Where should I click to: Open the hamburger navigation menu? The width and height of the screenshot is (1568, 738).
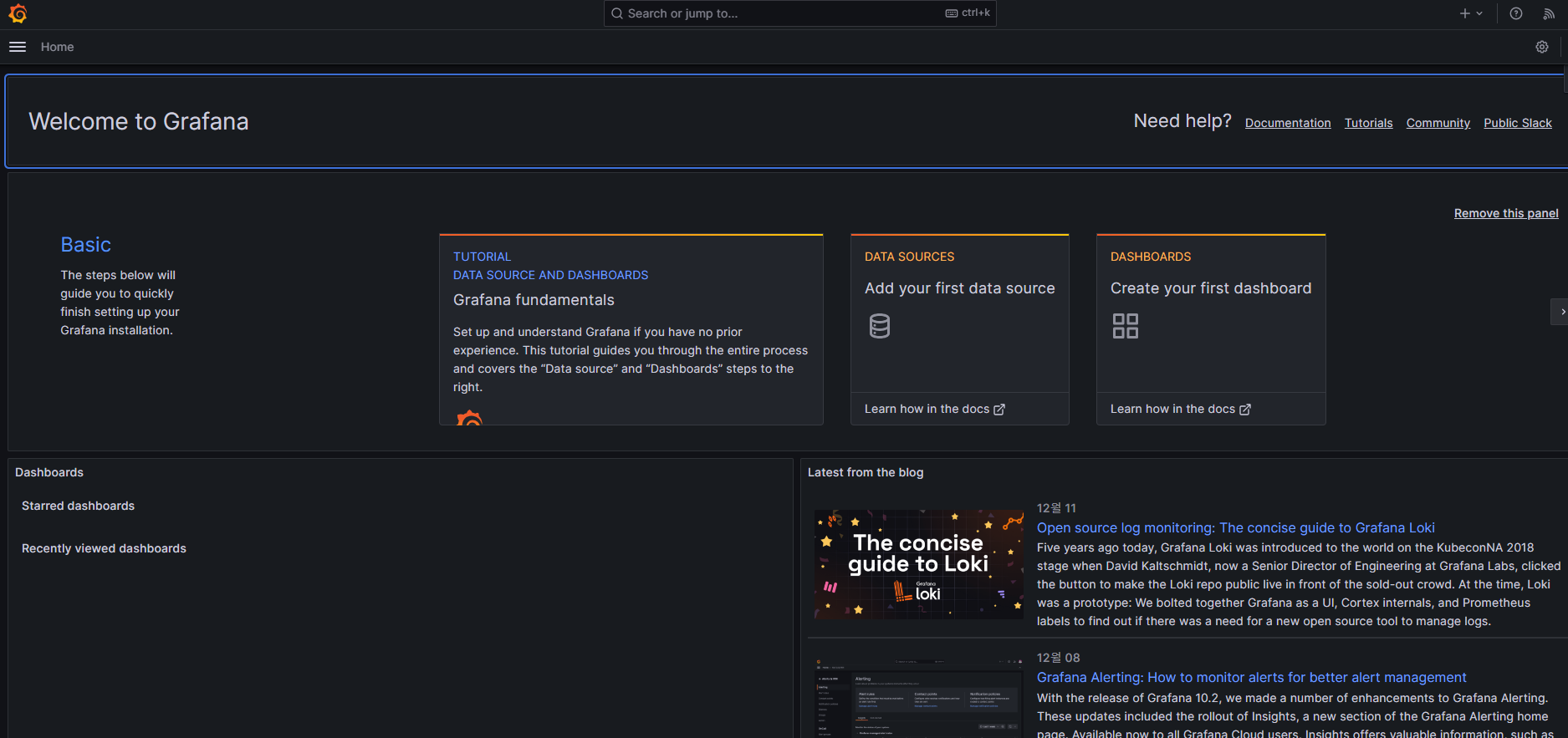pos(18,47)
